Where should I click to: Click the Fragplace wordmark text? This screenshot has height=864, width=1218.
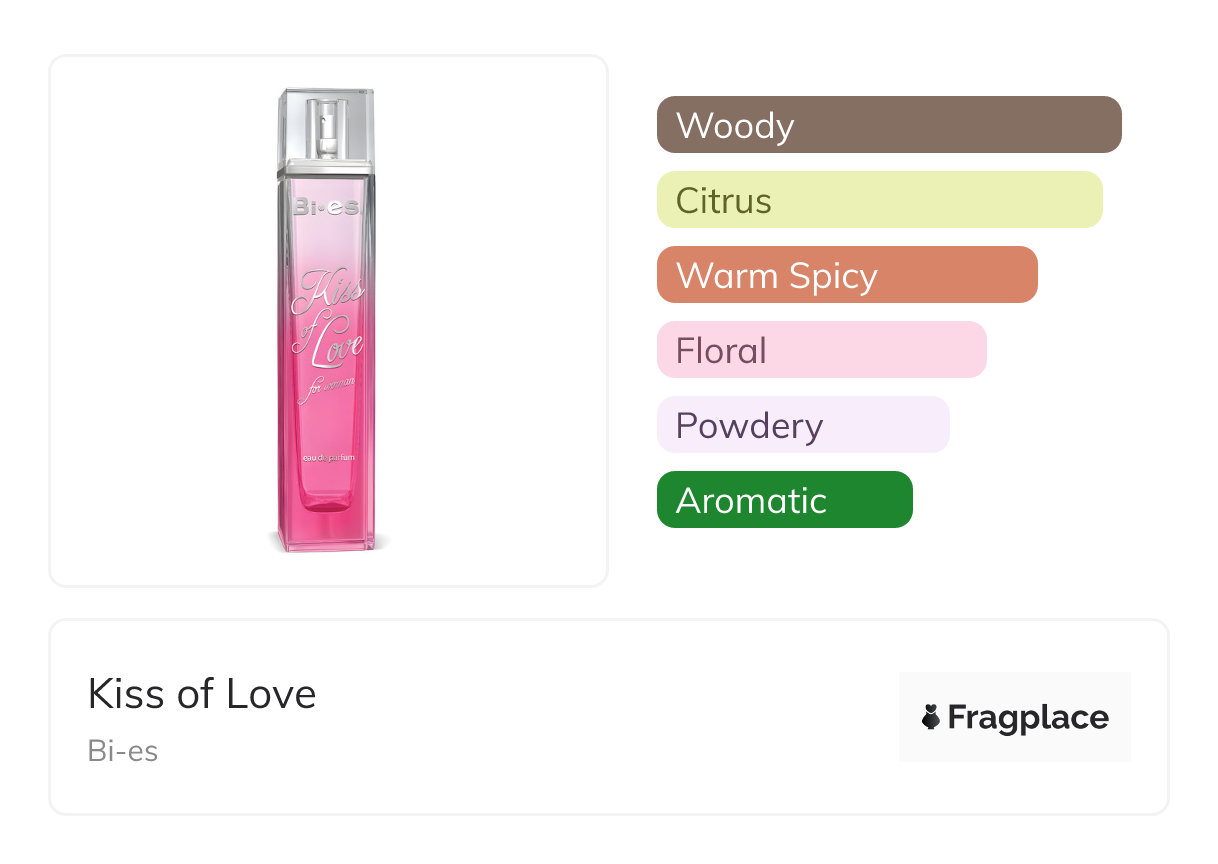[x=1028, y=718]
